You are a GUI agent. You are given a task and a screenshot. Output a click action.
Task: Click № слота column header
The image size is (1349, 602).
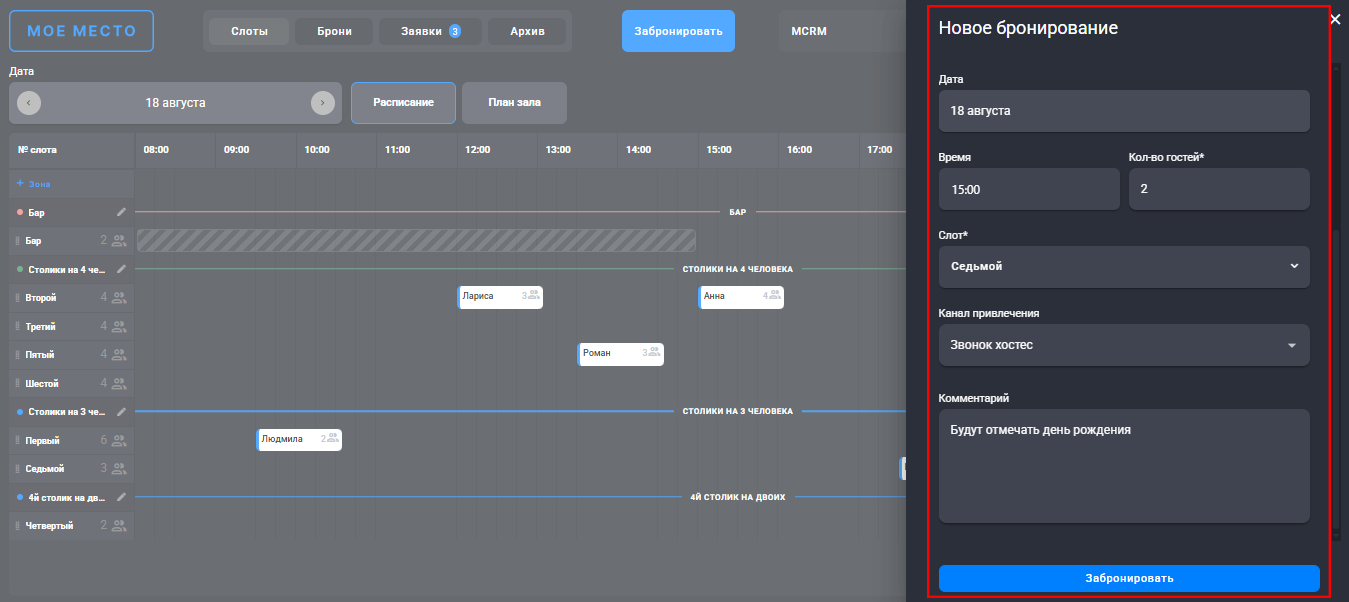click(37, 150)
